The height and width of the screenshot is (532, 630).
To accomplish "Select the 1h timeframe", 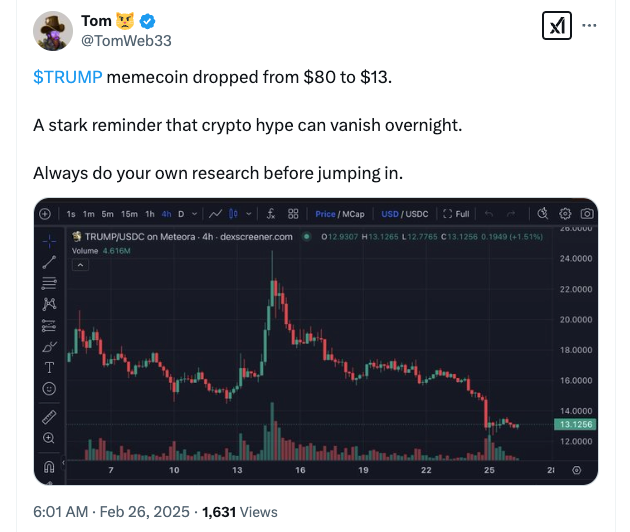I will (150, 214).
